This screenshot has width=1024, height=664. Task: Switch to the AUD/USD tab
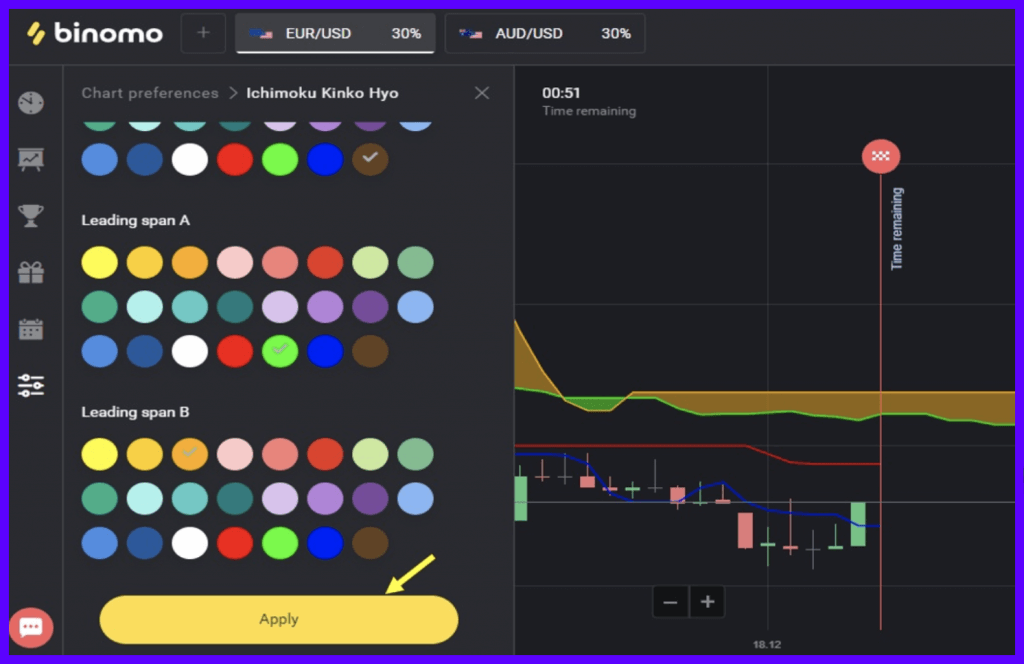[544, 32]
